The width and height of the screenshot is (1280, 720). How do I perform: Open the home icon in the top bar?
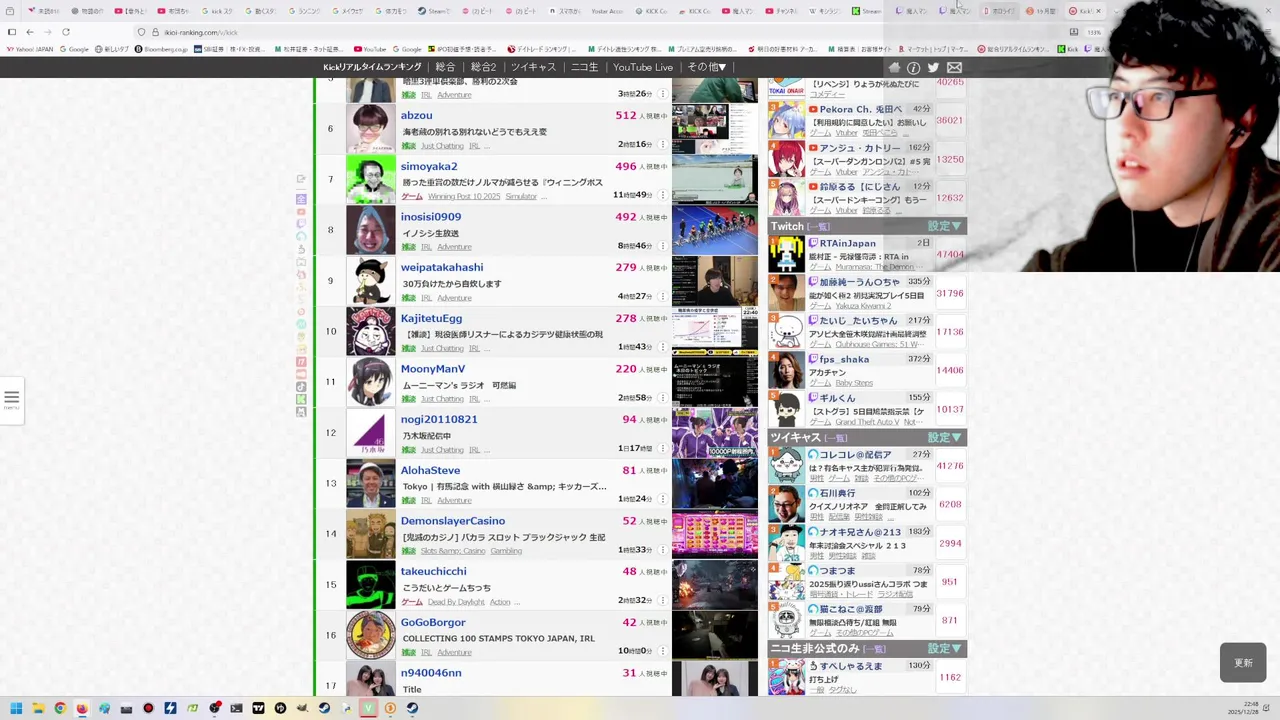[x=894, y=68]
